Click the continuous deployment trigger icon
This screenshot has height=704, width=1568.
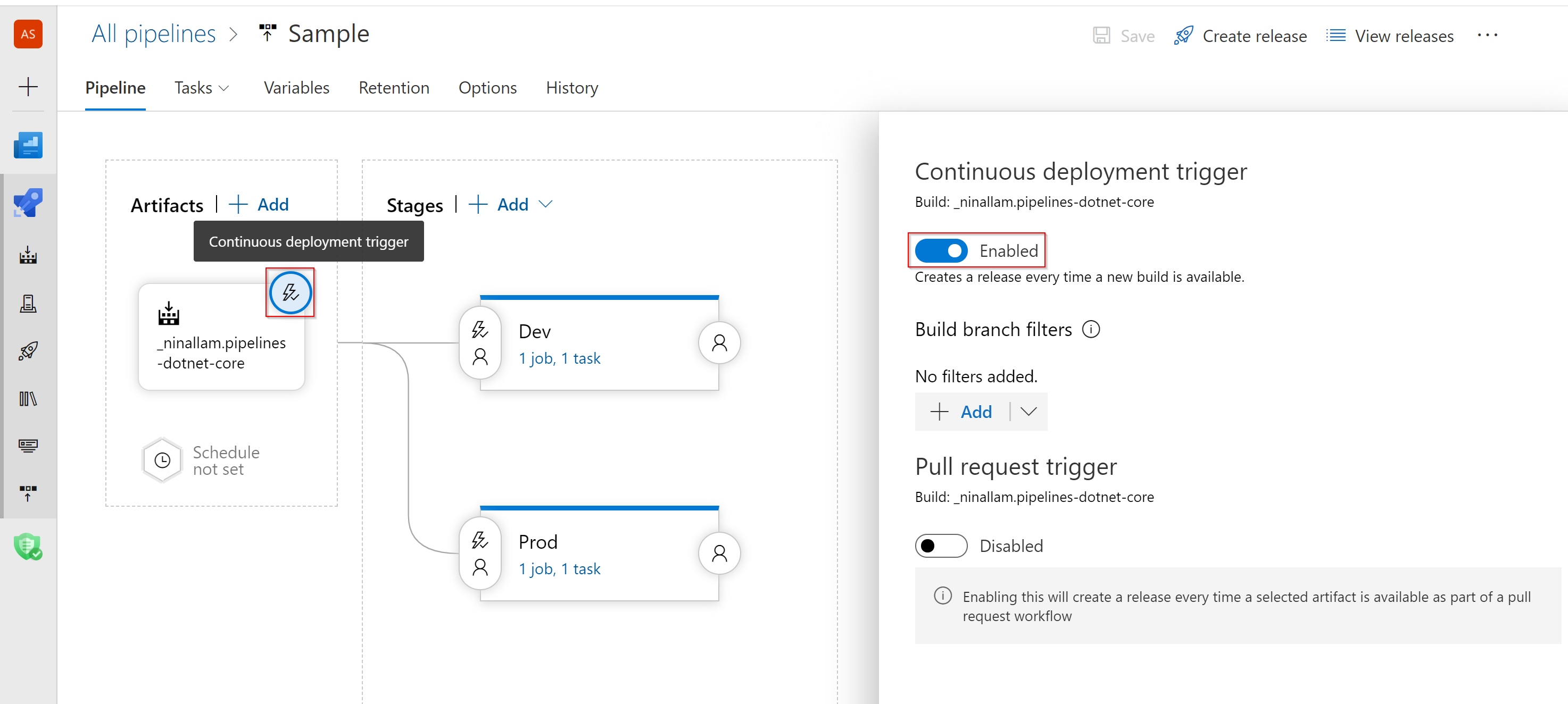pos(291,293)
